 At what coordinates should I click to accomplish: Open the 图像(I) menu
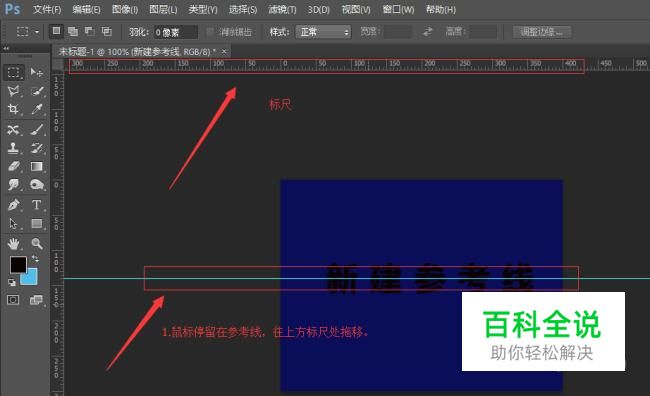coord(125,10)
